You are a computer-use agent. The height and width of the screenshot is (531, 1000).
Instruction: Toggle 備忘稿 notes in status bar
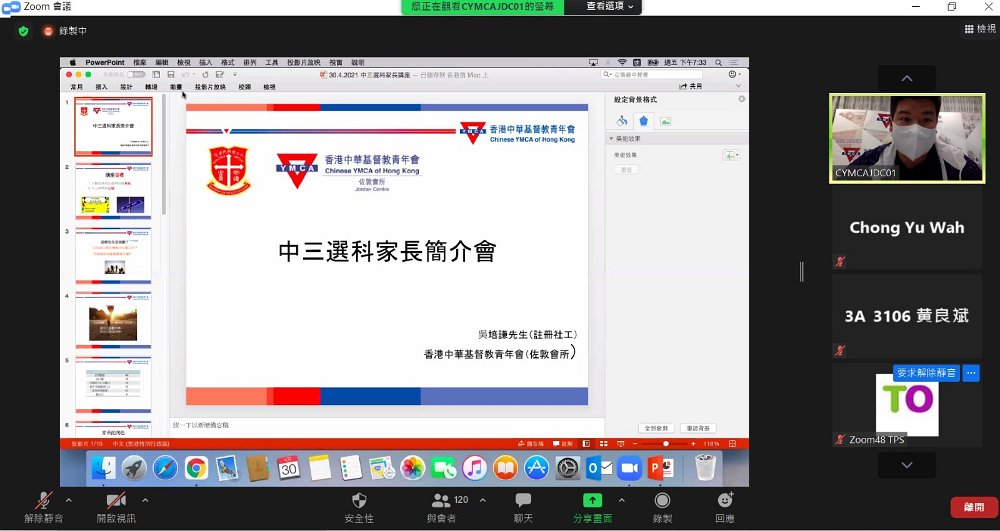[x=531, y=443]
